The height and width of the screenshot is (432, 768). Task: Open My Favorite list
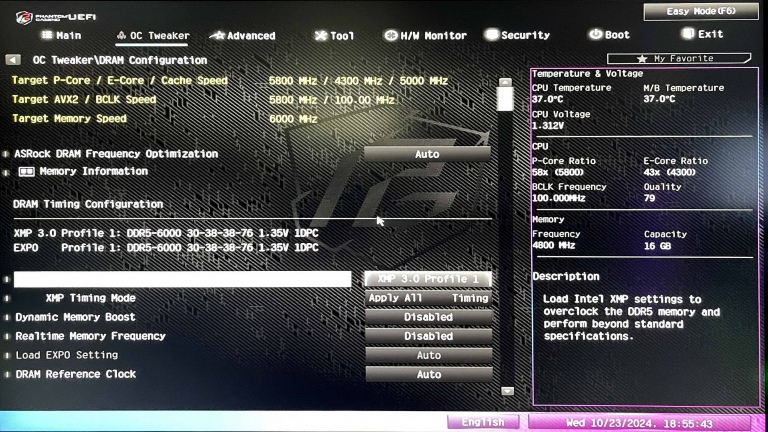678,59
